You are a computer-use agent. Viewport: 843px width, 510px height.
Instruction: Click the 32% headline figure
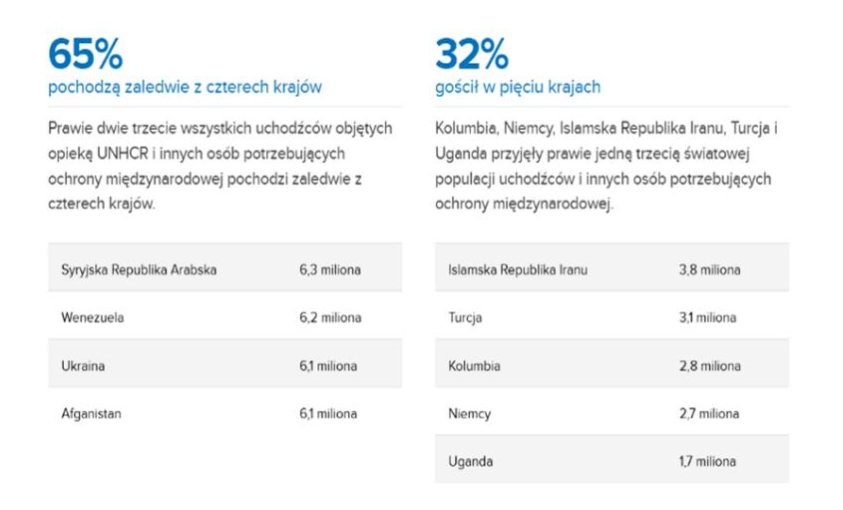[x=471, y=54]
